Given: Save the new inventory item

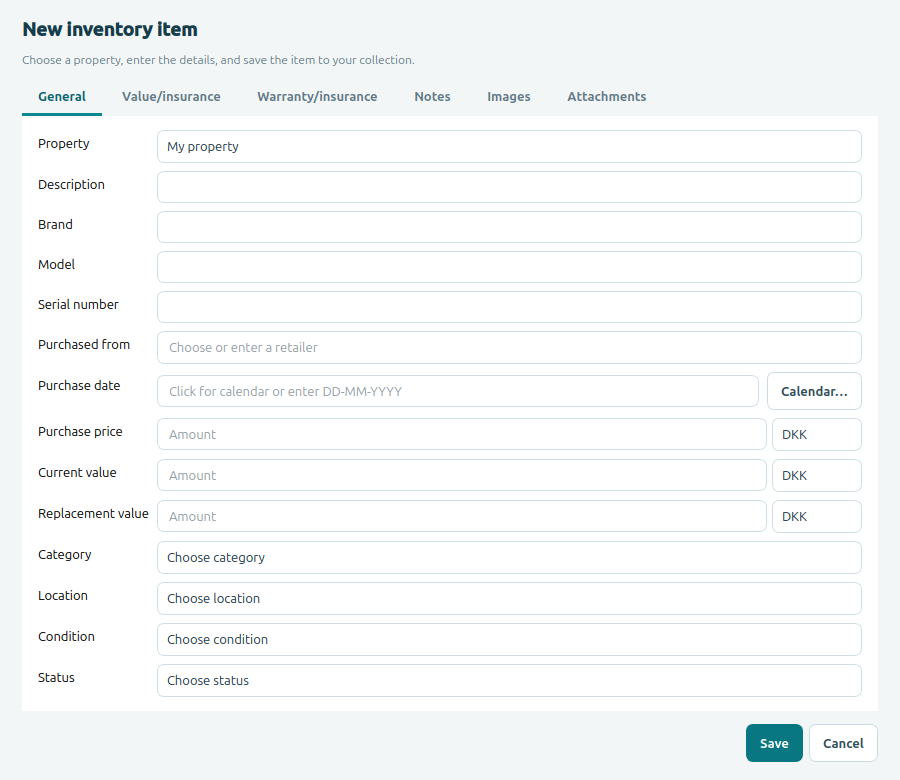Looking at the screenshot, I should point(774,743).
